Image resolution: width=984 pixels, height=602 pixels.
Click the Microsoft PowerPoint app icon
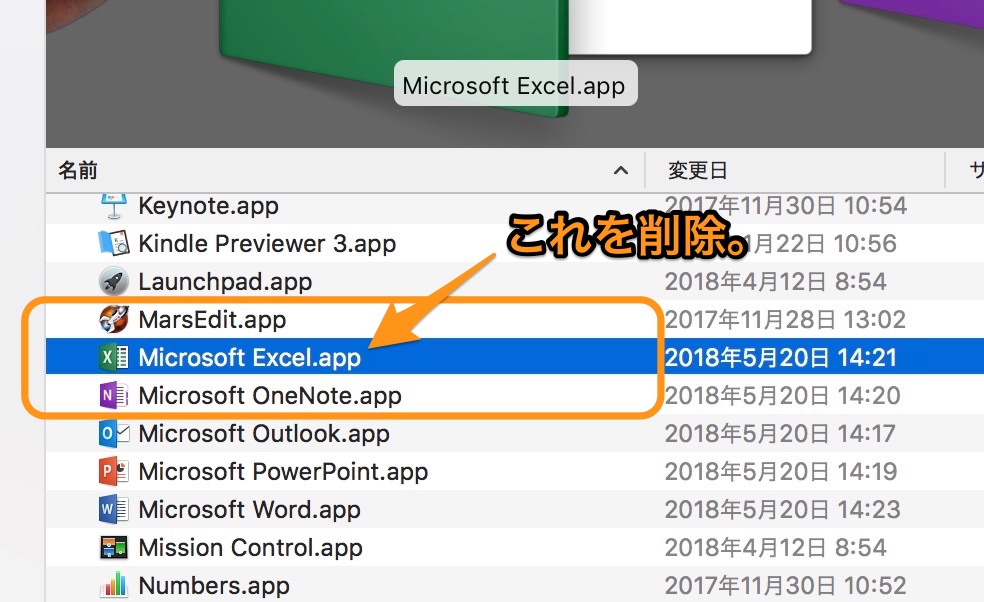click(x=114, y=471)
